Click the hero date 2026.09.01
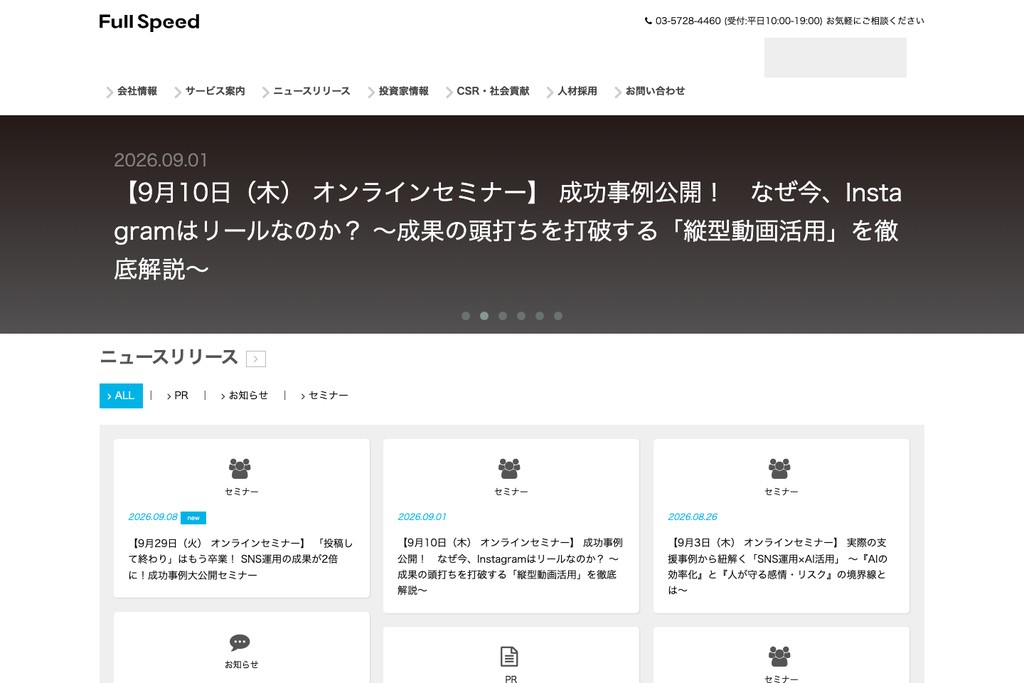Viewport: 1024px width, 683px height. tap(161, 160)
